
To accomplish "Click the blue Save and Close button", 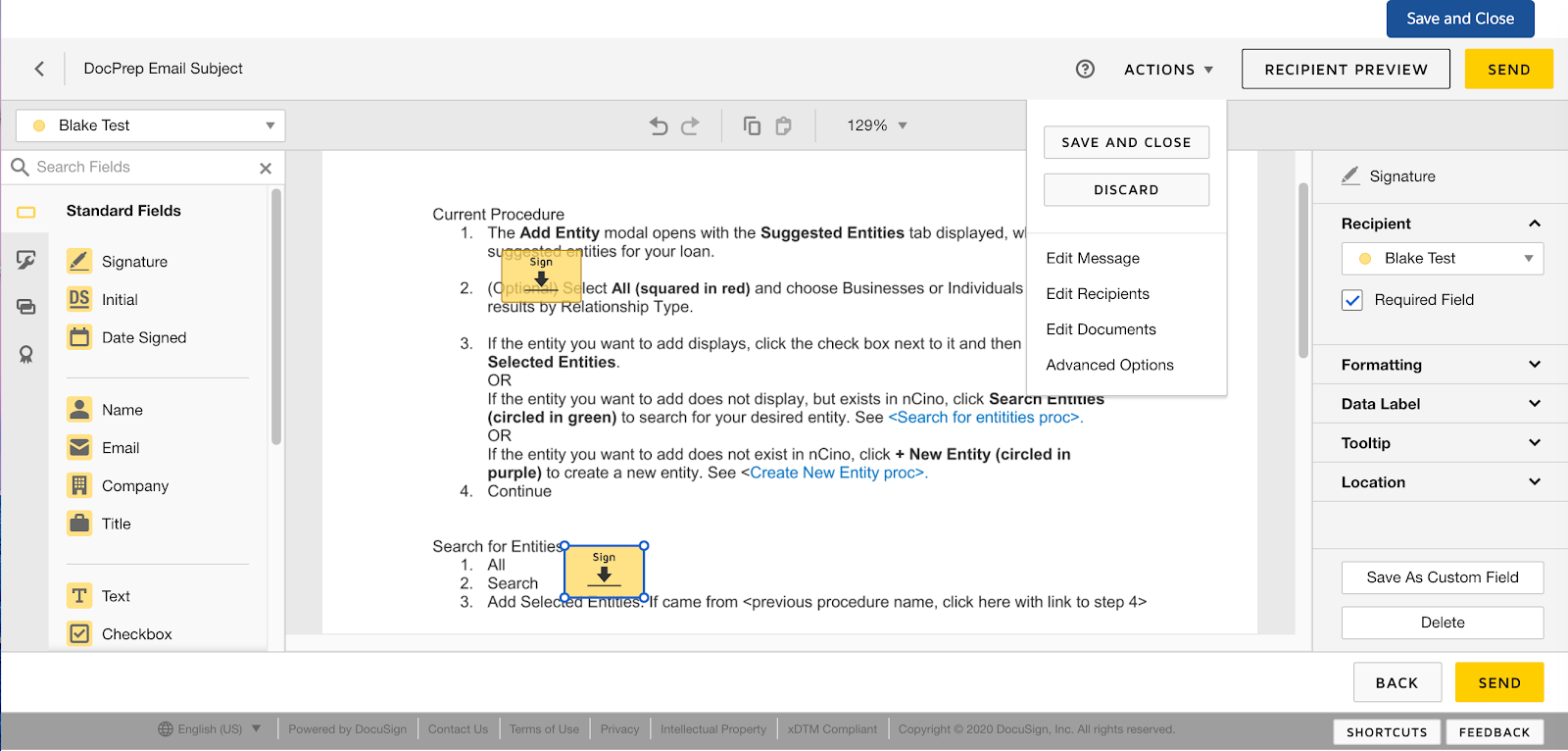I will pos(1460,19).
